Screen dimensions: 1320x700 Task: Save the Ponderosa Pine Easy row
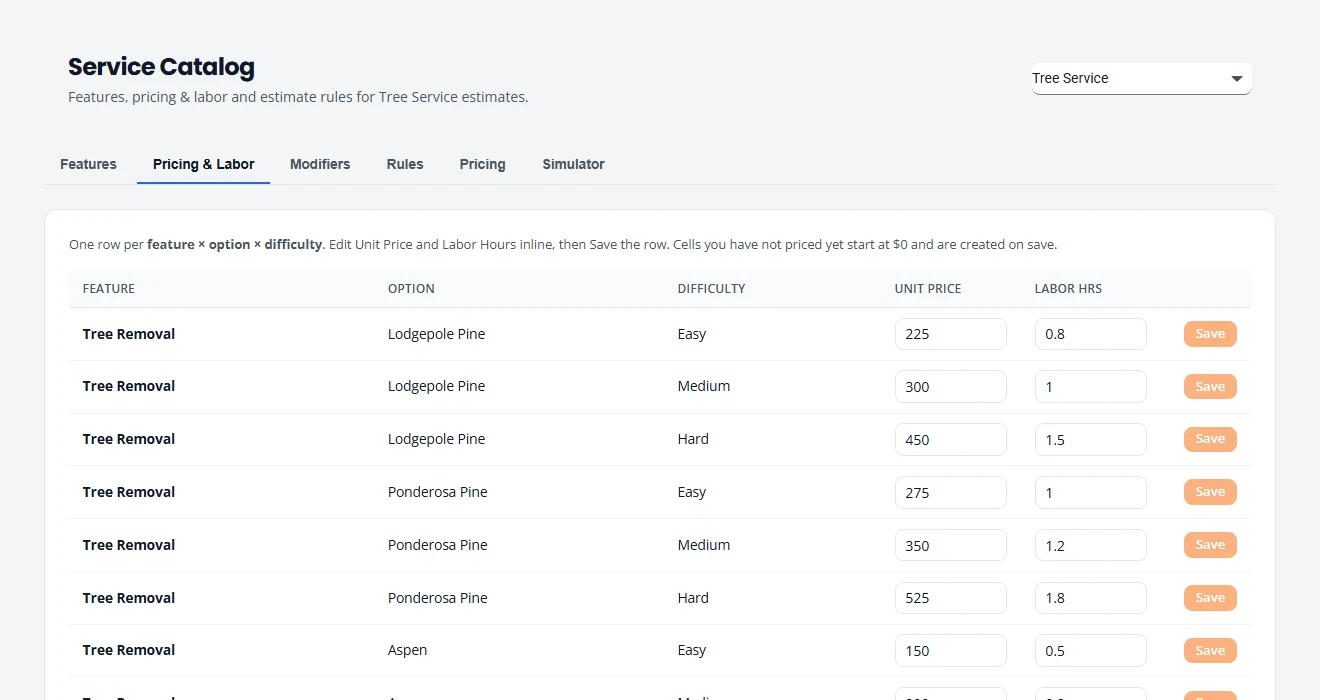tap(1210, 492)
